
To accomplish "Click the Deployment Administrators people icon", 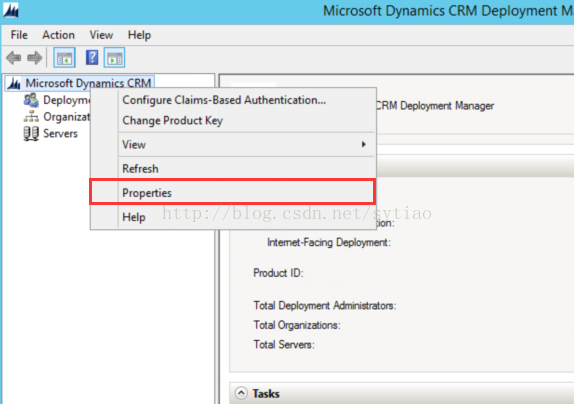I will (31, 100).
